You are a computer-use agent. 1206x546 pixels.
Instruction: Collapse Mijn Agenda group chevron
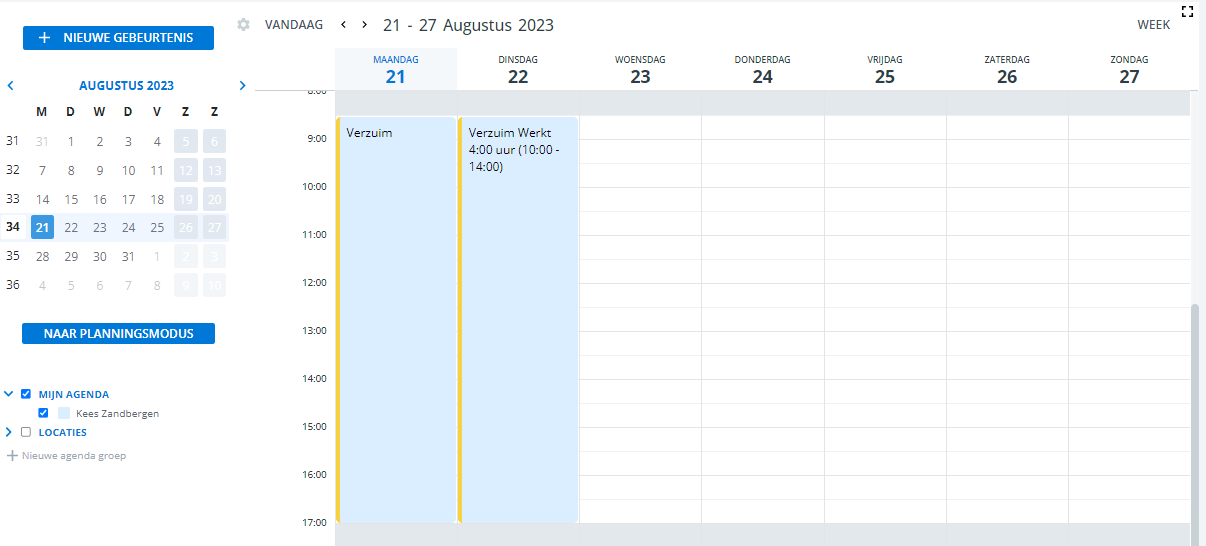[9, 394]
